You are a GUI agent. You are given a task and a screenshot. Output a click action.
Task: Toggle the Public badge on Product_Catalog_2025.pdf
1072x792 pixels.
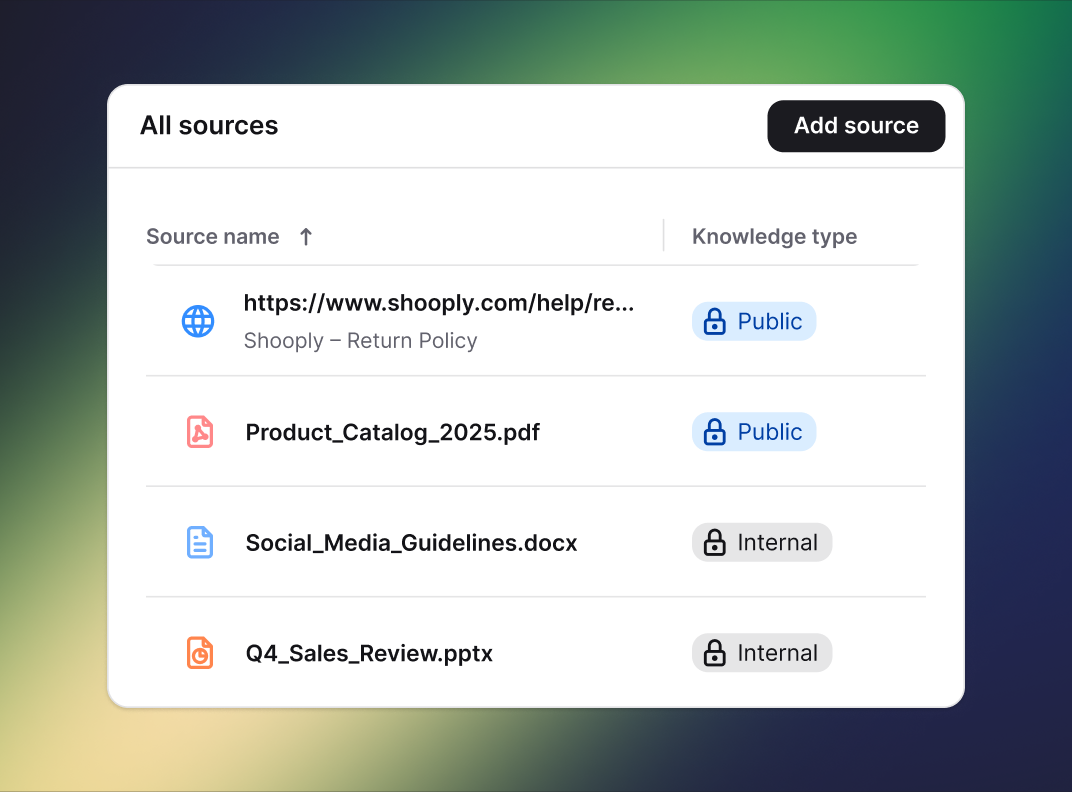tap(754, 432)
